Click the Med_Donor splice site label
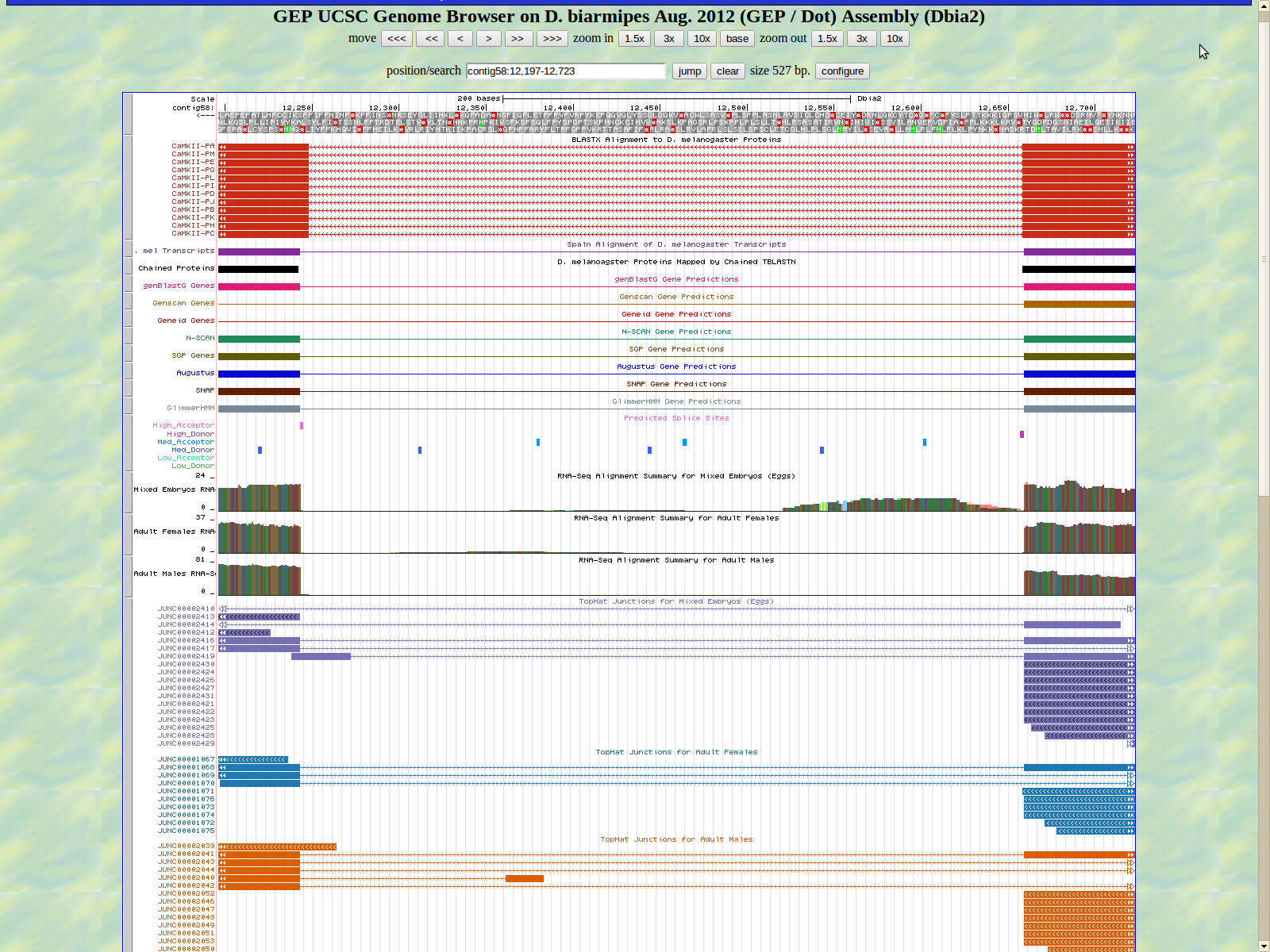 (x=193, y=450)
